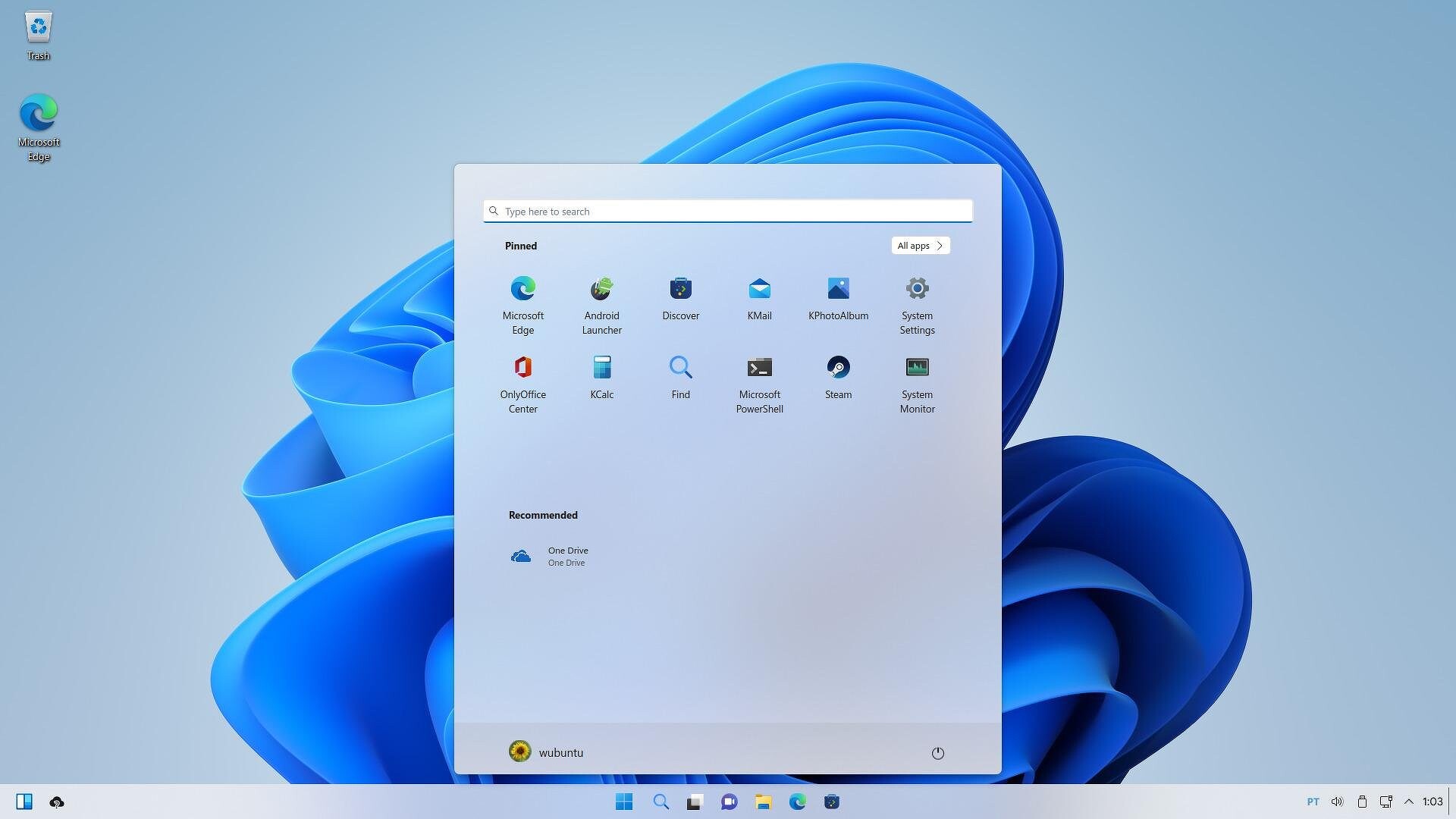This screenshot has height=819, width=1456.
Task: Open Microsoft Edge browser
Action: click(x=522, y=288)
